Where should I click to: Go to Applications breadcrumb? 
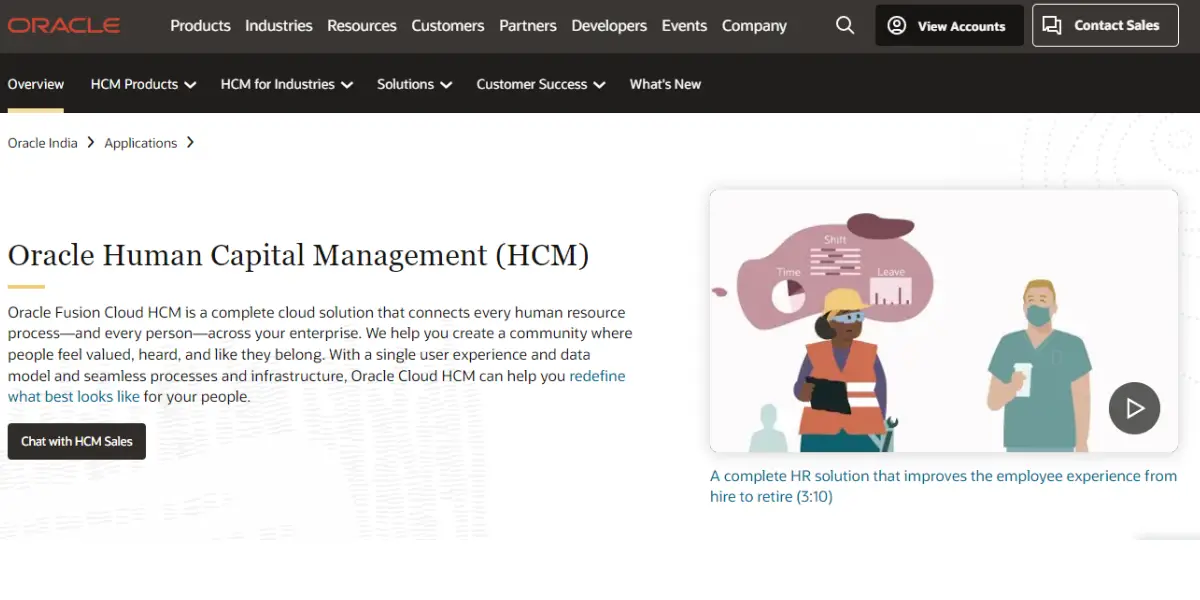coord(141,143)
